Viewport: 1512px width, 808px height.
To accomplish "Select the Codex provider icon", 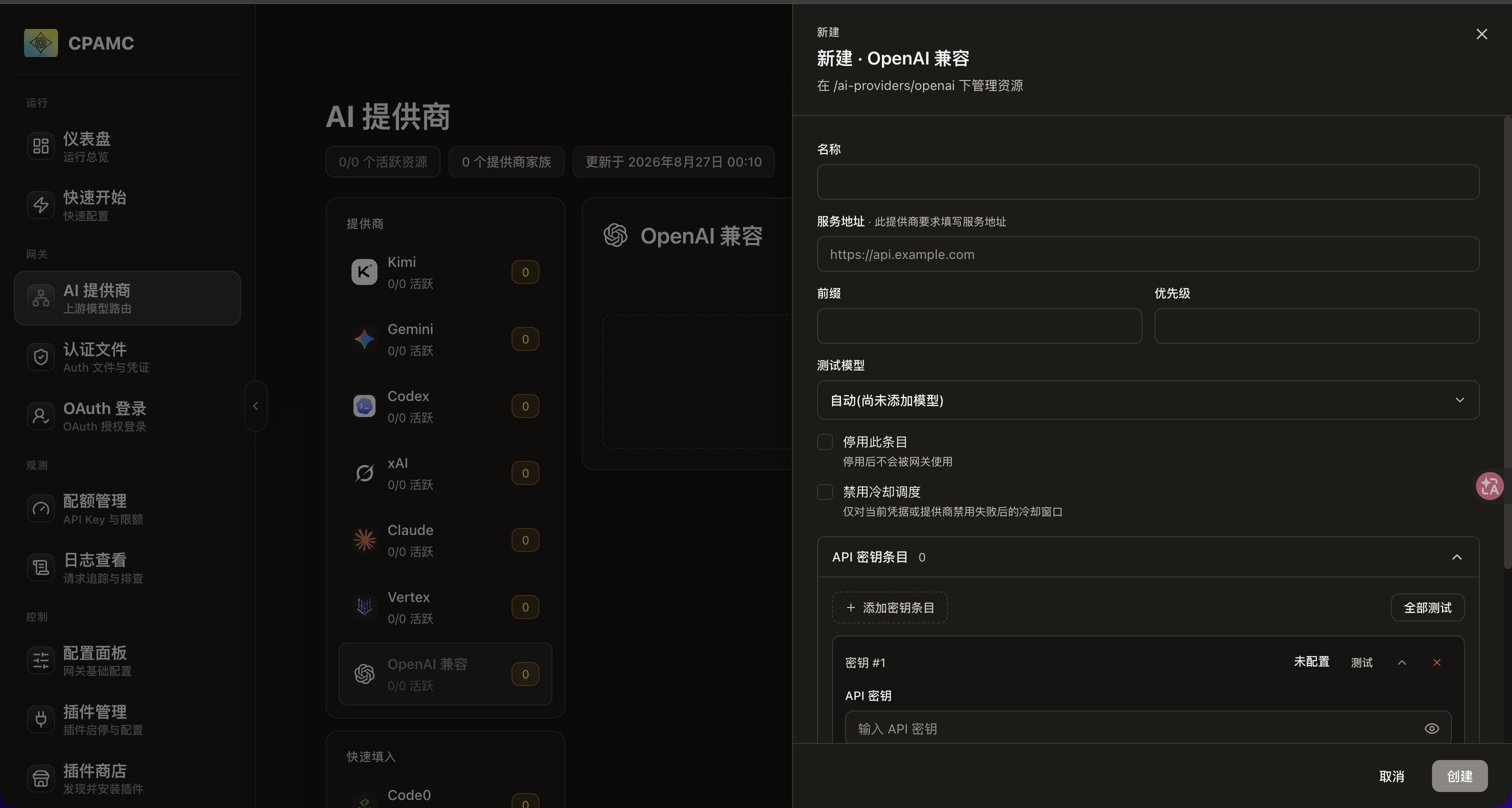I will [x=364, y=405].
